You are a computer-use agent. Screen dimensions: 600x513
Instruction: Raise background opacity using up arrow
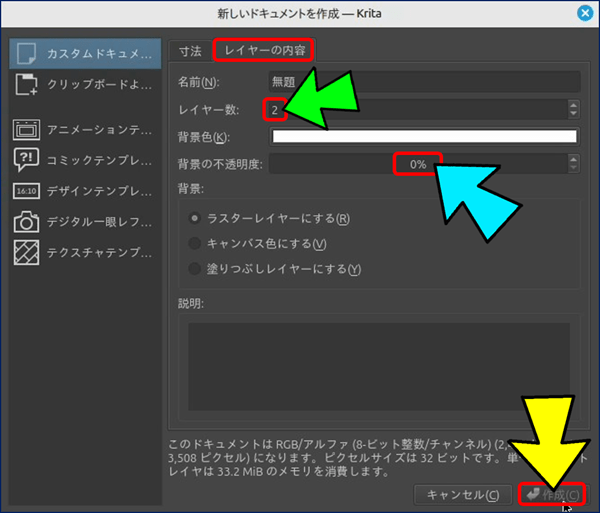573,158
